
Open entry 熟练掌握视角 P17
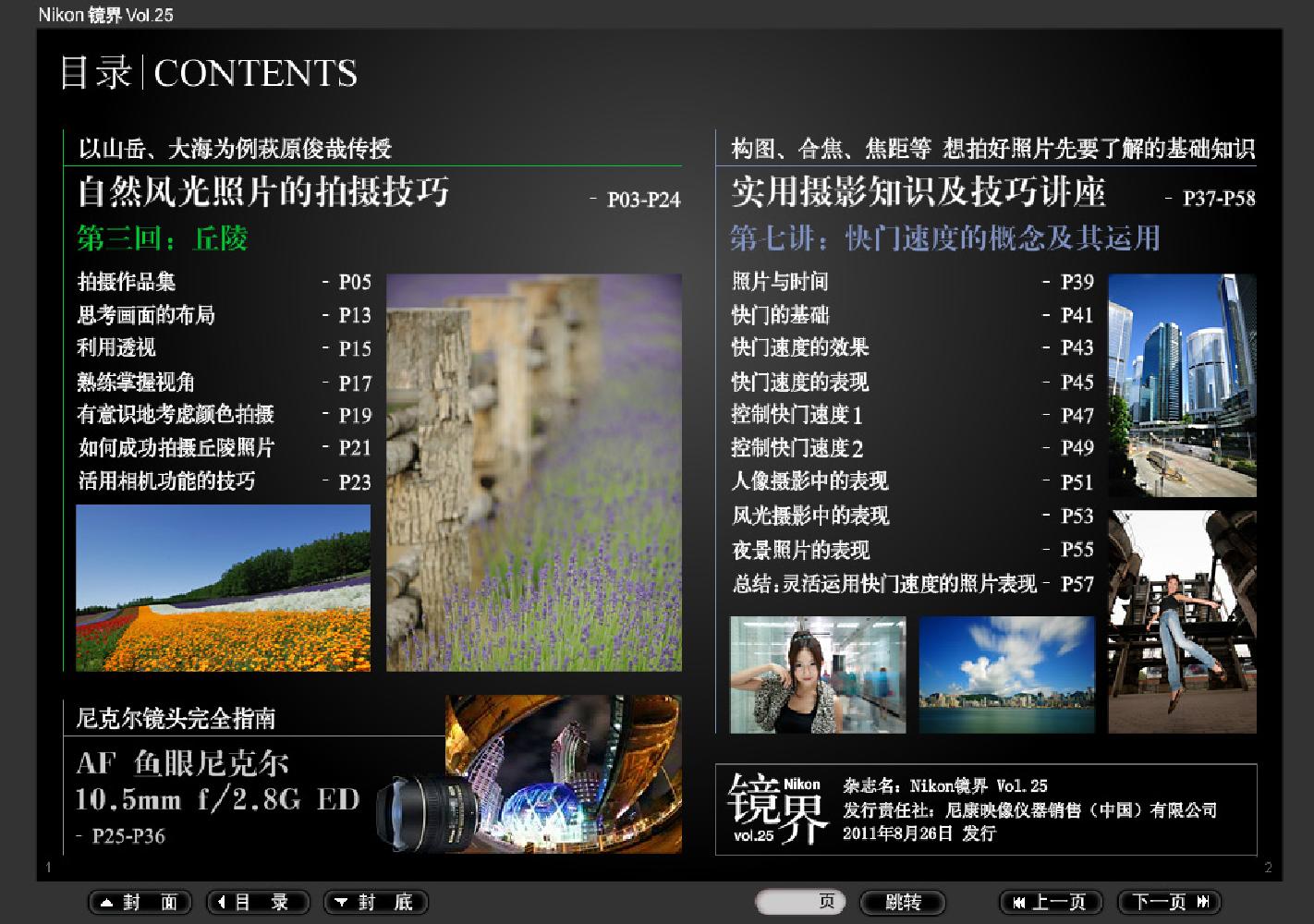[x=224, y=382]
